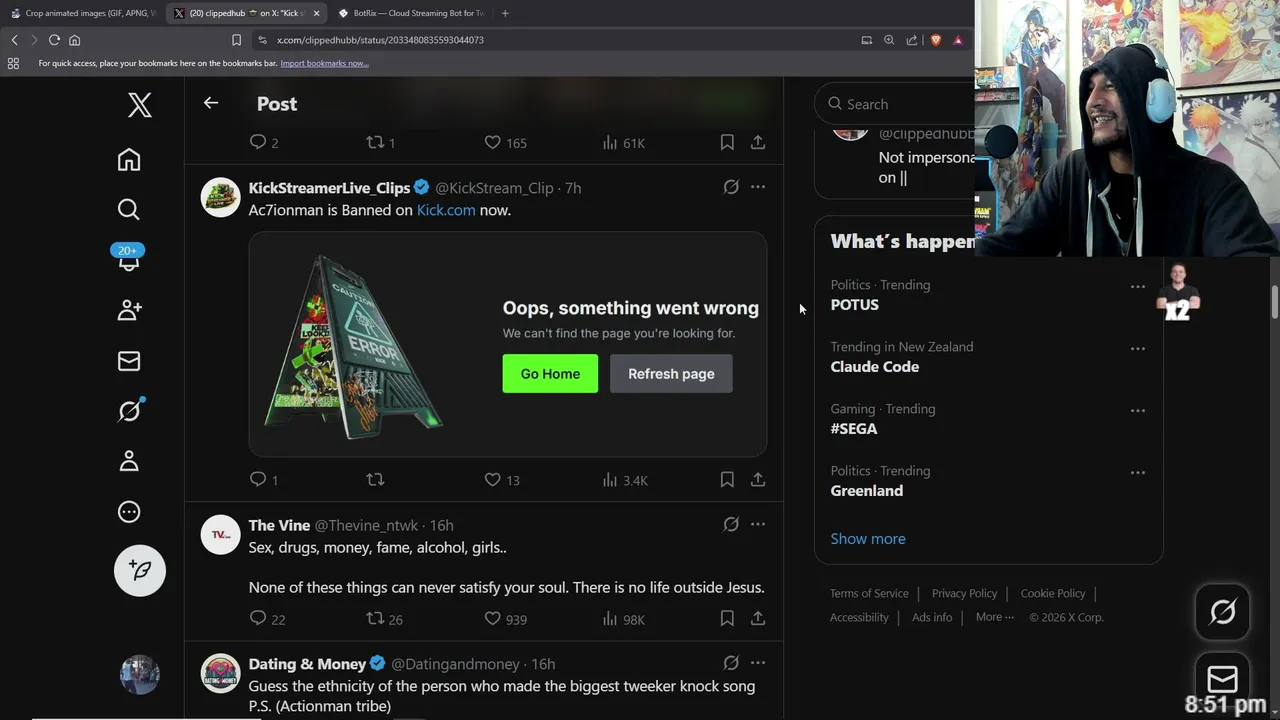This screenshot has height=720, width=1280.
Task: Open Notifications bell with 20+ badge
Action: [129, 259]
